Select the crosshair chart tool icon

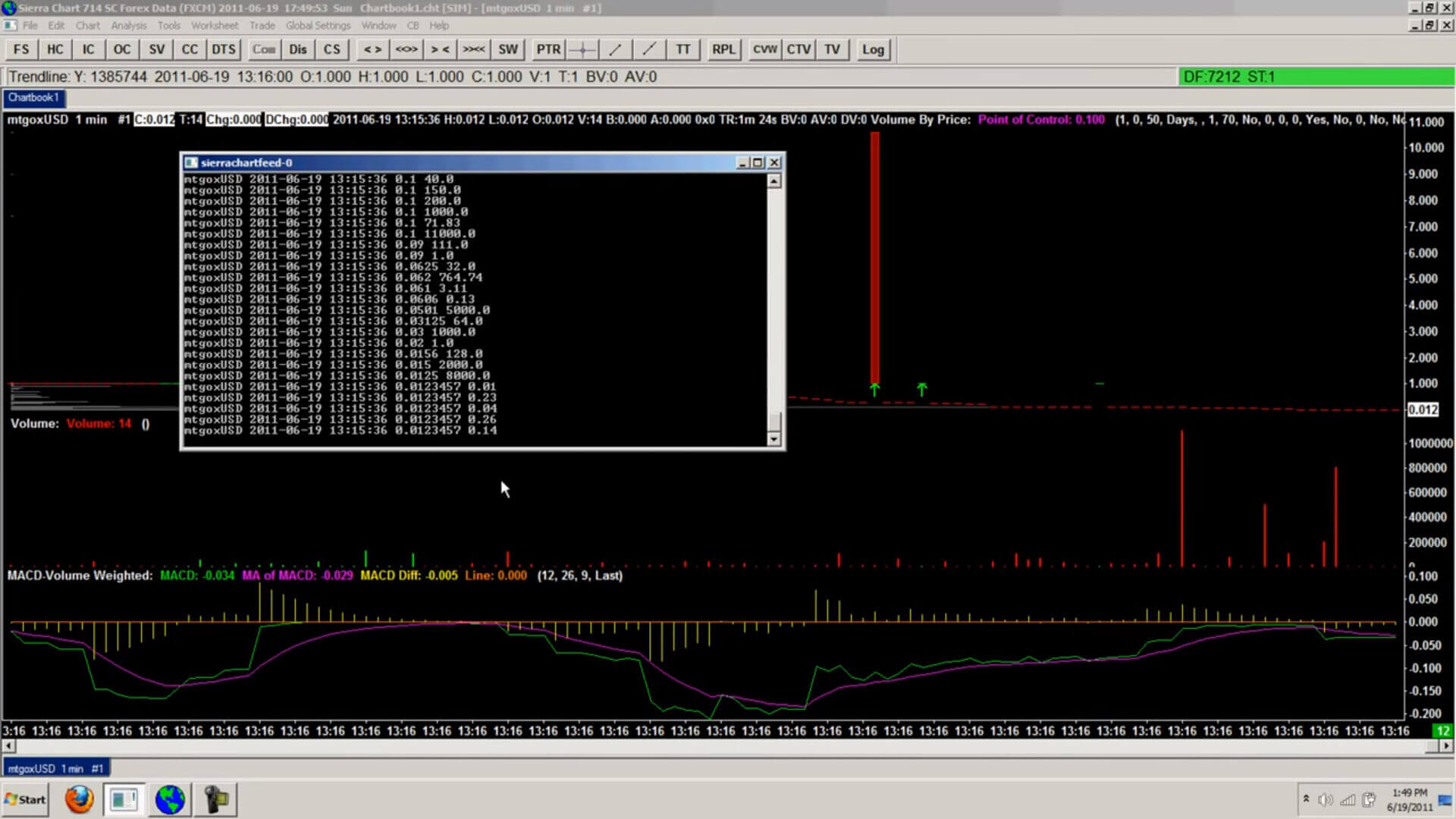[x=582, y=49]
